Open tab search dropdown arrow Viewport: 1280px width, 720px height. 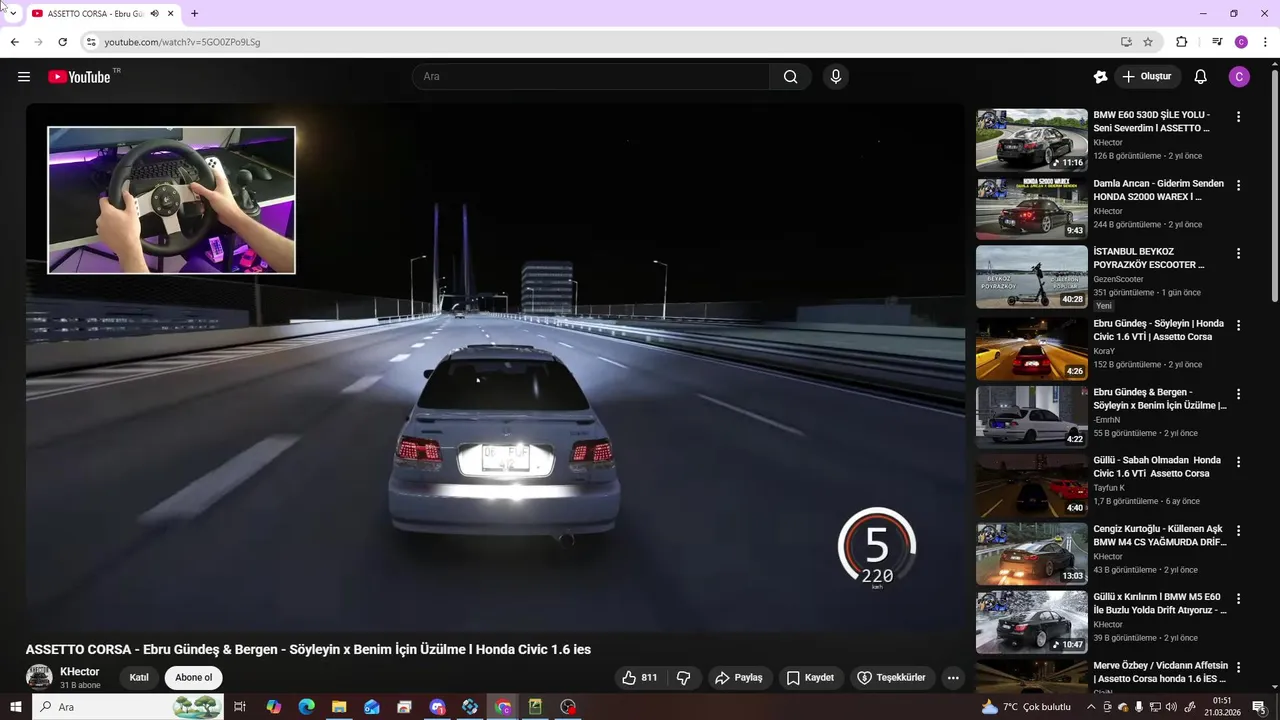coord(13,13)
